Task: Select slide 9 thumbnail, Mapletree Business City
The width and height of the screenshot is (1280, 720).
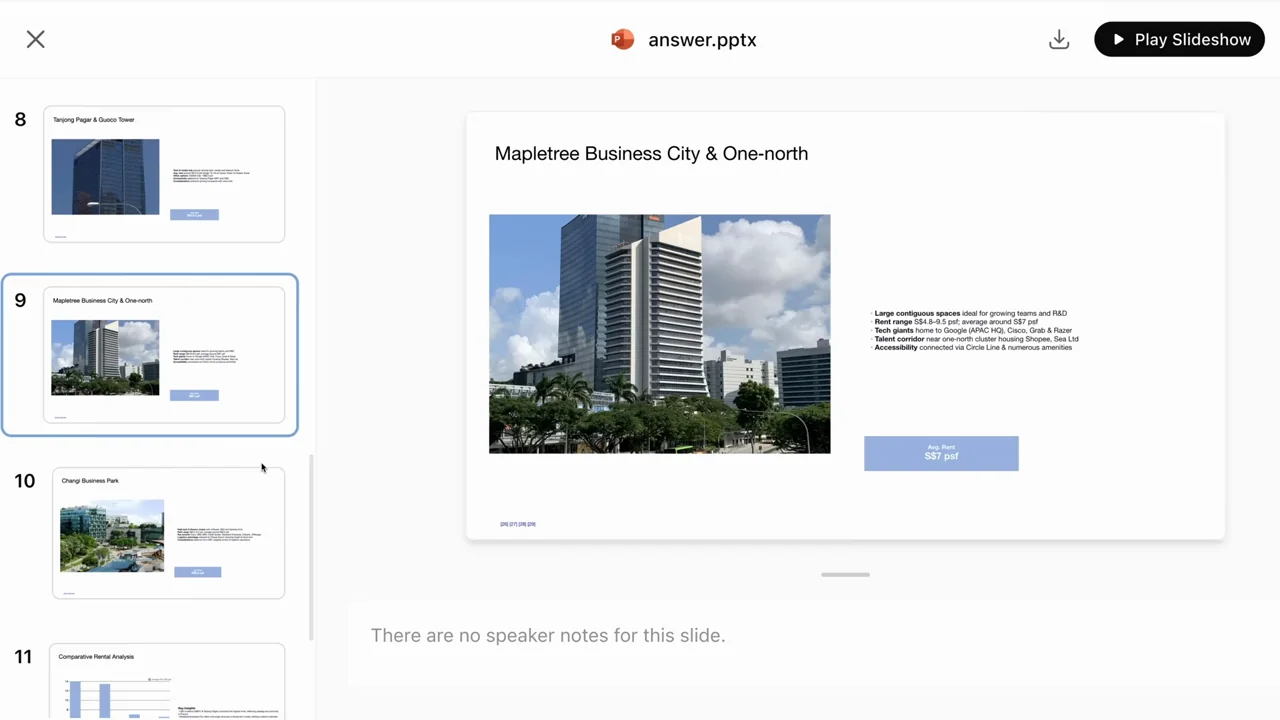Action: click(164, 355)
